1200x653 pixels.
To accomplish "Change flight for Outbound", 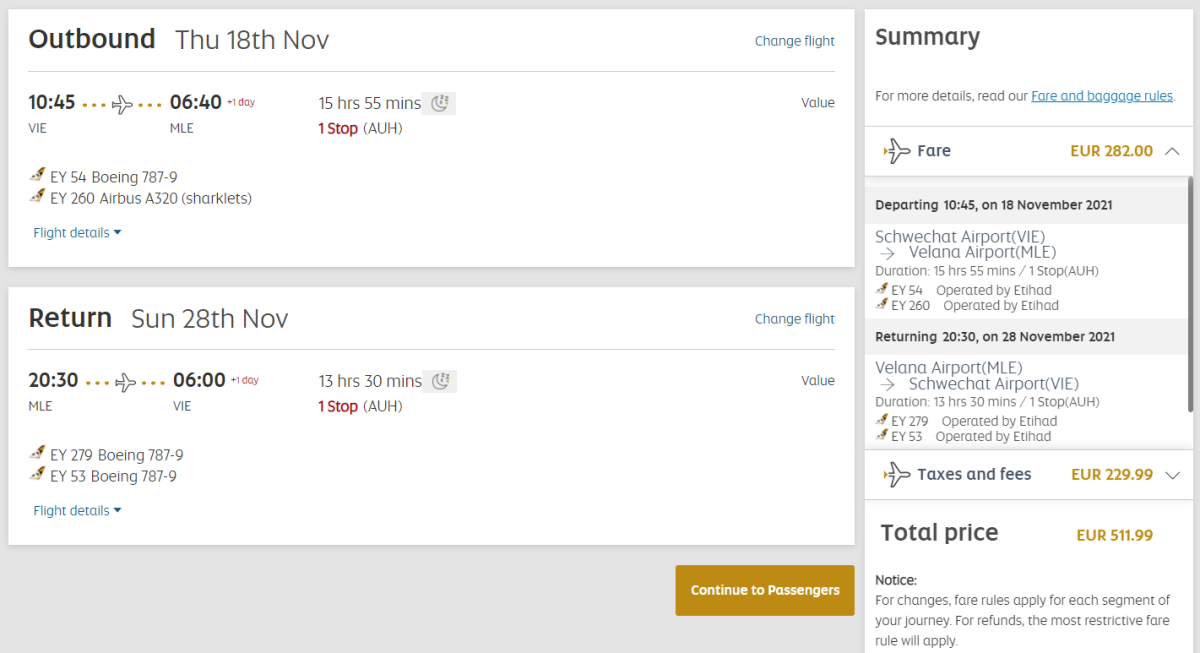I will point(794,41).
